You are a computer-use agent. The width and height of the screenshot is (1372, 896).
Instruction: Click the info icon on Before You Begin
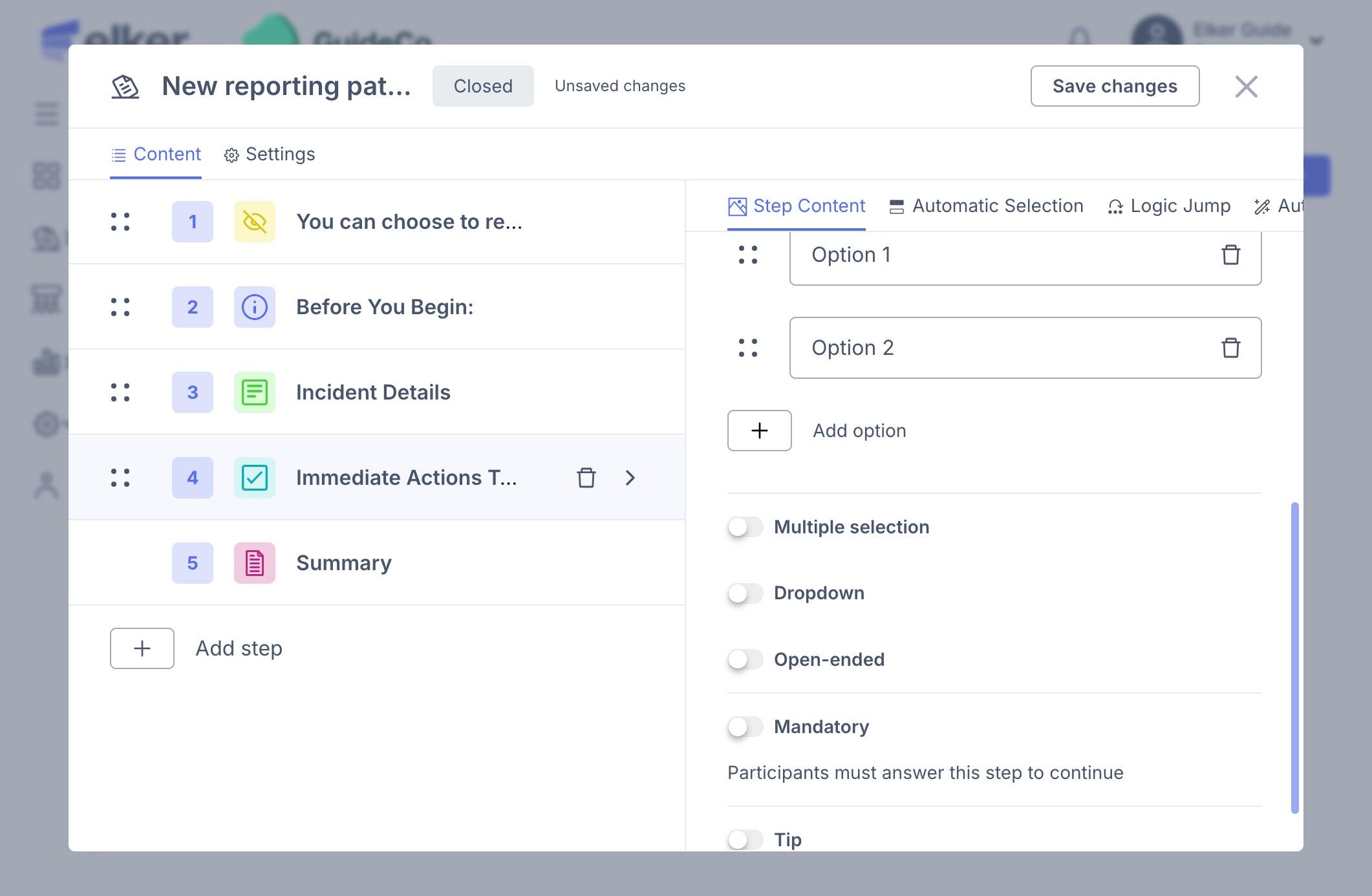coord(254,307)
